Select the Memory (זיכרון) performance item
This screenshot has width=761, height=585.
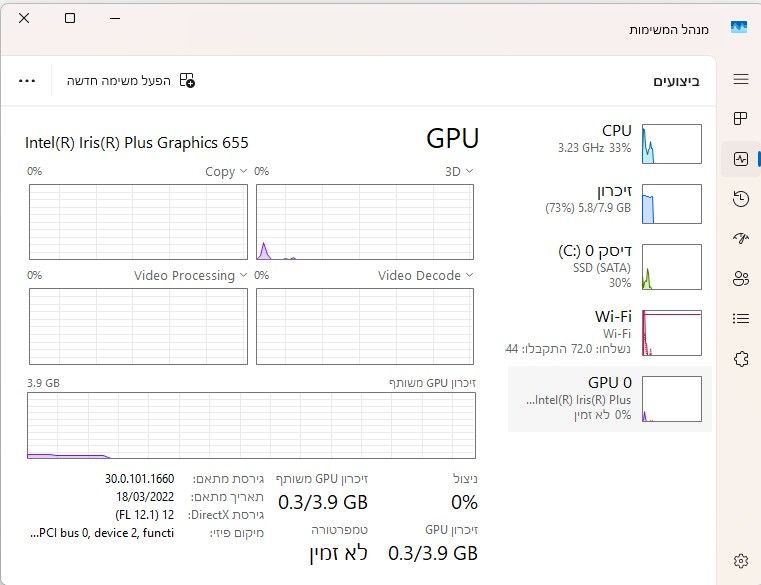click(610, 204)
